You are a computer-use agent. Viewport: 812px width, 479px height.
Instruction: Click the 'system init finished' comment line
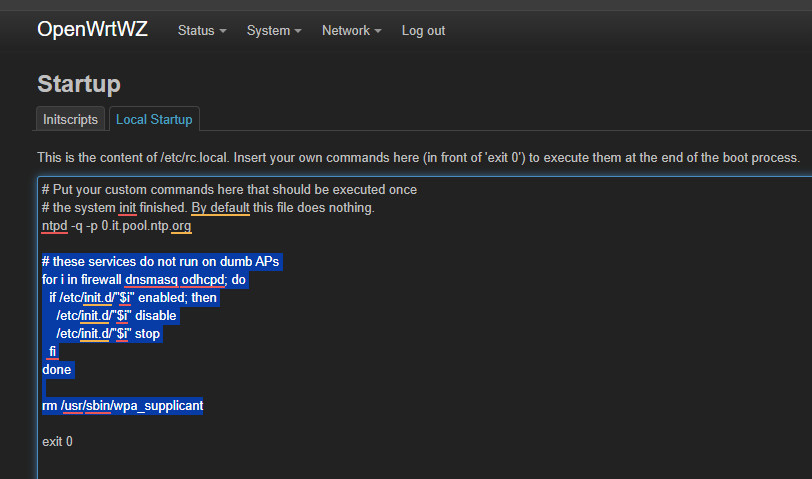pyautogui.click(x=208, y=208)
